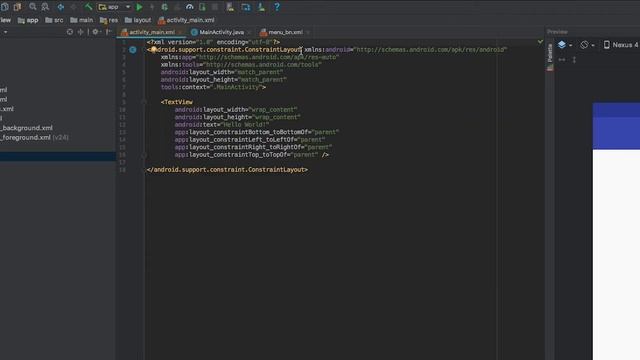Image resolution: width=640 pixels, height=360 pixels.
Task: Open SDK Manager download-arrow icon
Action: pyautogui.click(x=261, y=7)
